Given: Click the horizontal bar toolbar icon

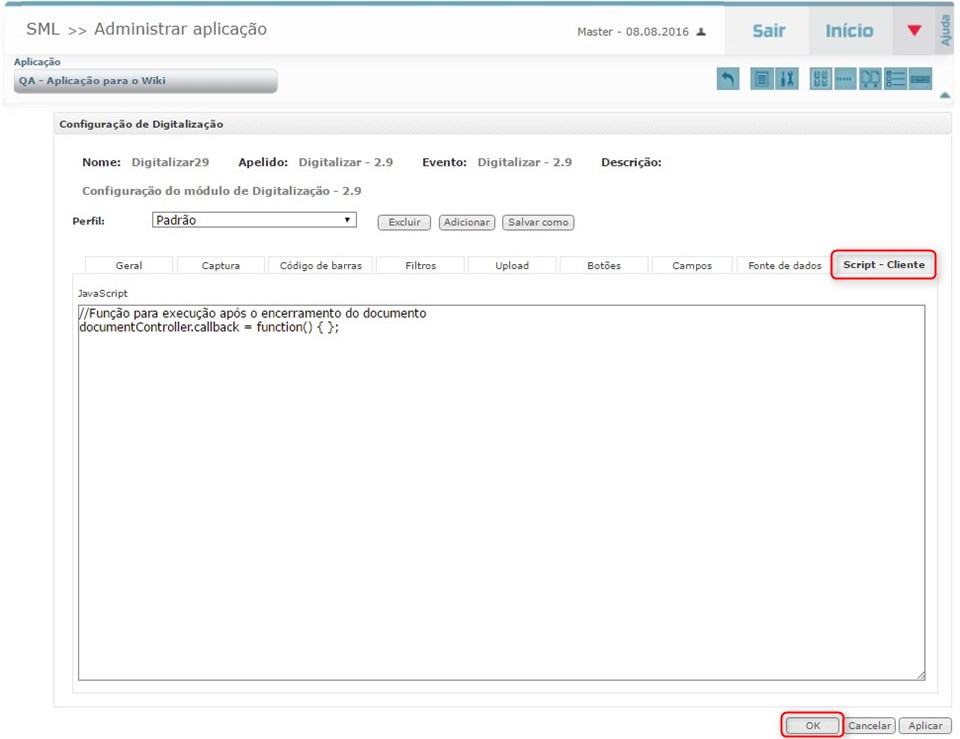Looking at the screenshot, I should [x=920, y=79].
